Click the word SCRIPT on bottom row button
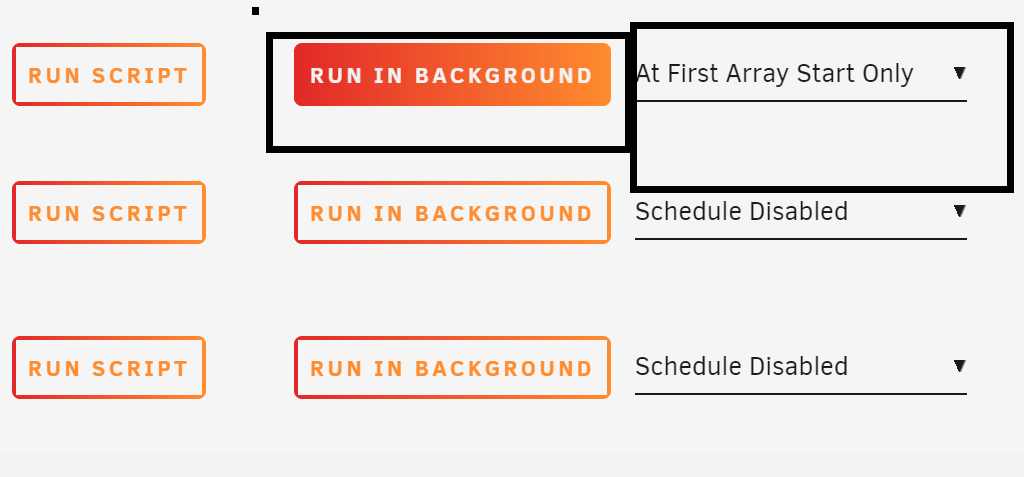The image size is (1024, 477). [x=140, y=368]
